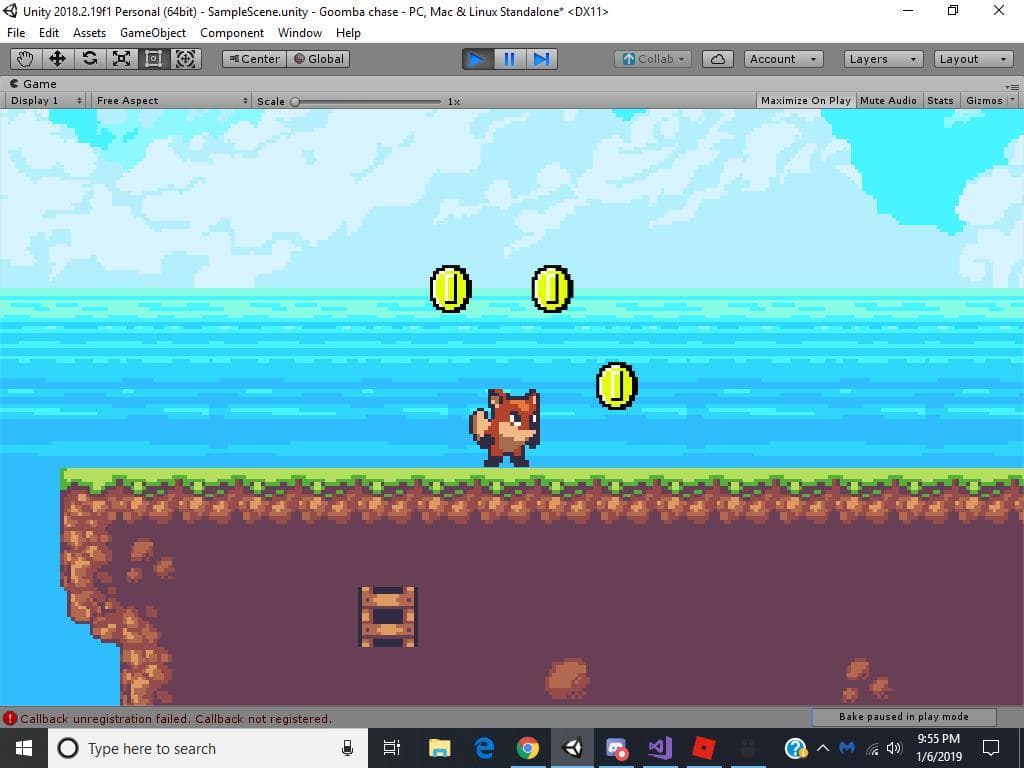Click the Callback unregistration failed message
1024x768 pixels.
tap(176, 718)
